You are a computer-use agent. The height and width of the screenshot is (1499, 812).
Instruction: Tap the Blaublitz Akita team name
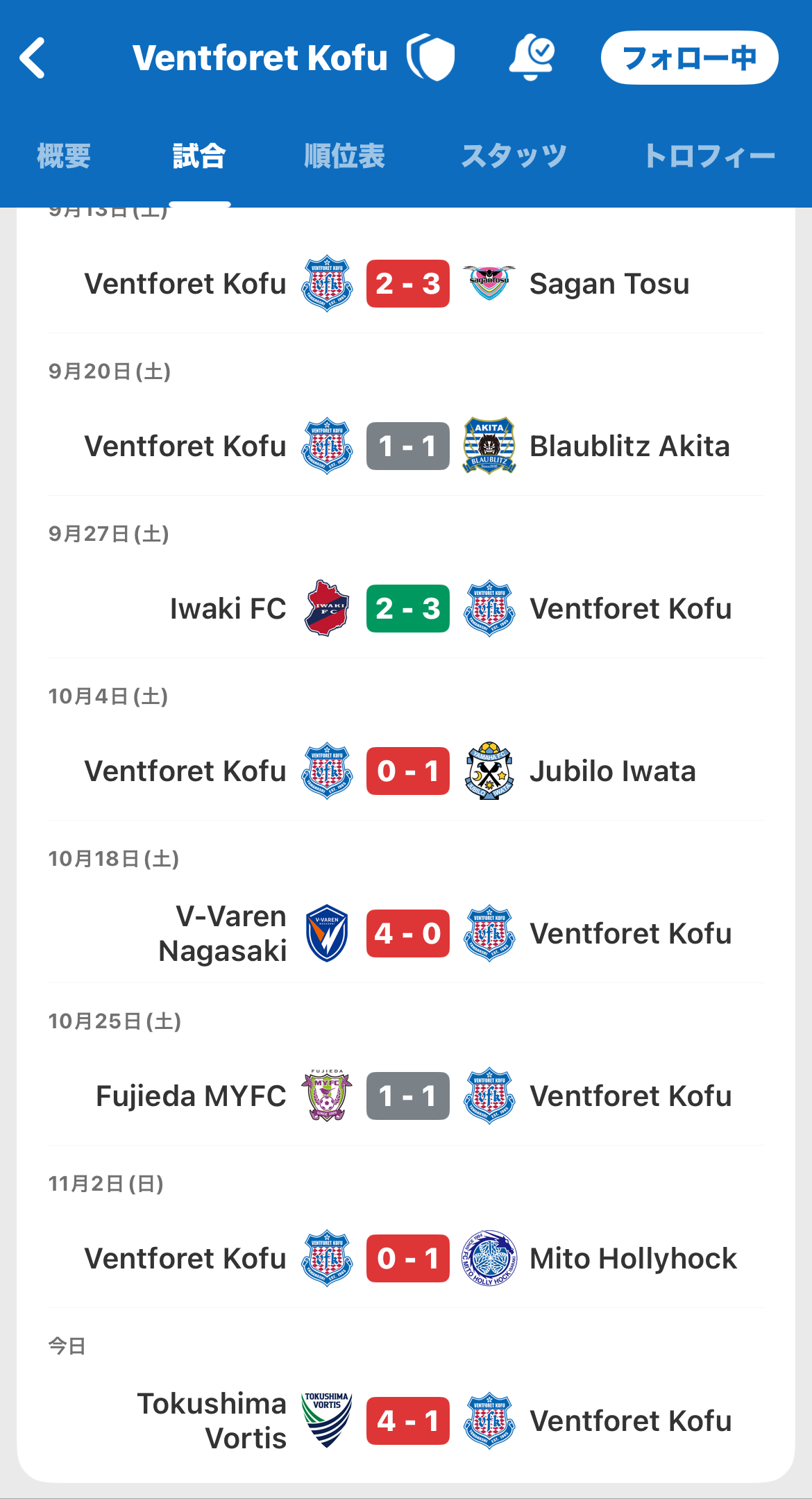pos(629,446)
